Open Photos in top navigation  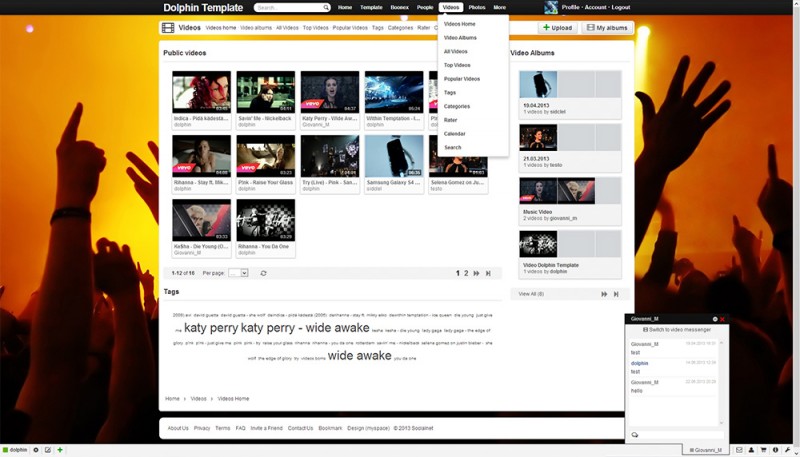point(477,8)
